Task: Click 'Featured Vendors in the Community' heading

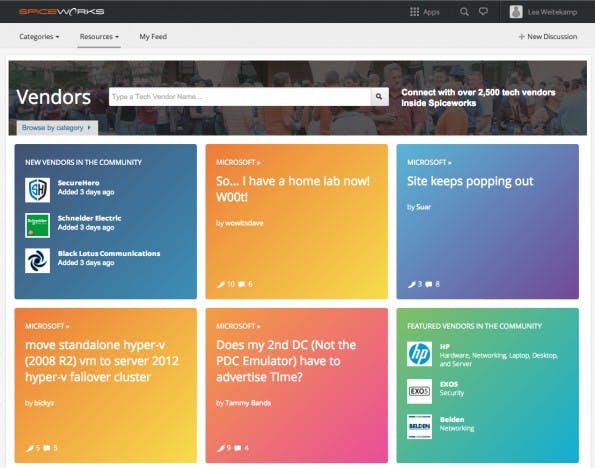Action: (x=474, y=326)
